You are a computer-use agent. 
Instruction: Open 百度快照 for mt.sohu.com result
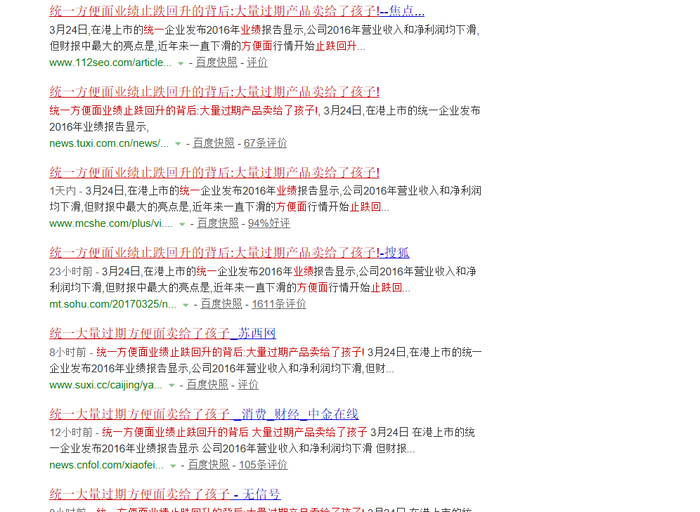[221, 304]
